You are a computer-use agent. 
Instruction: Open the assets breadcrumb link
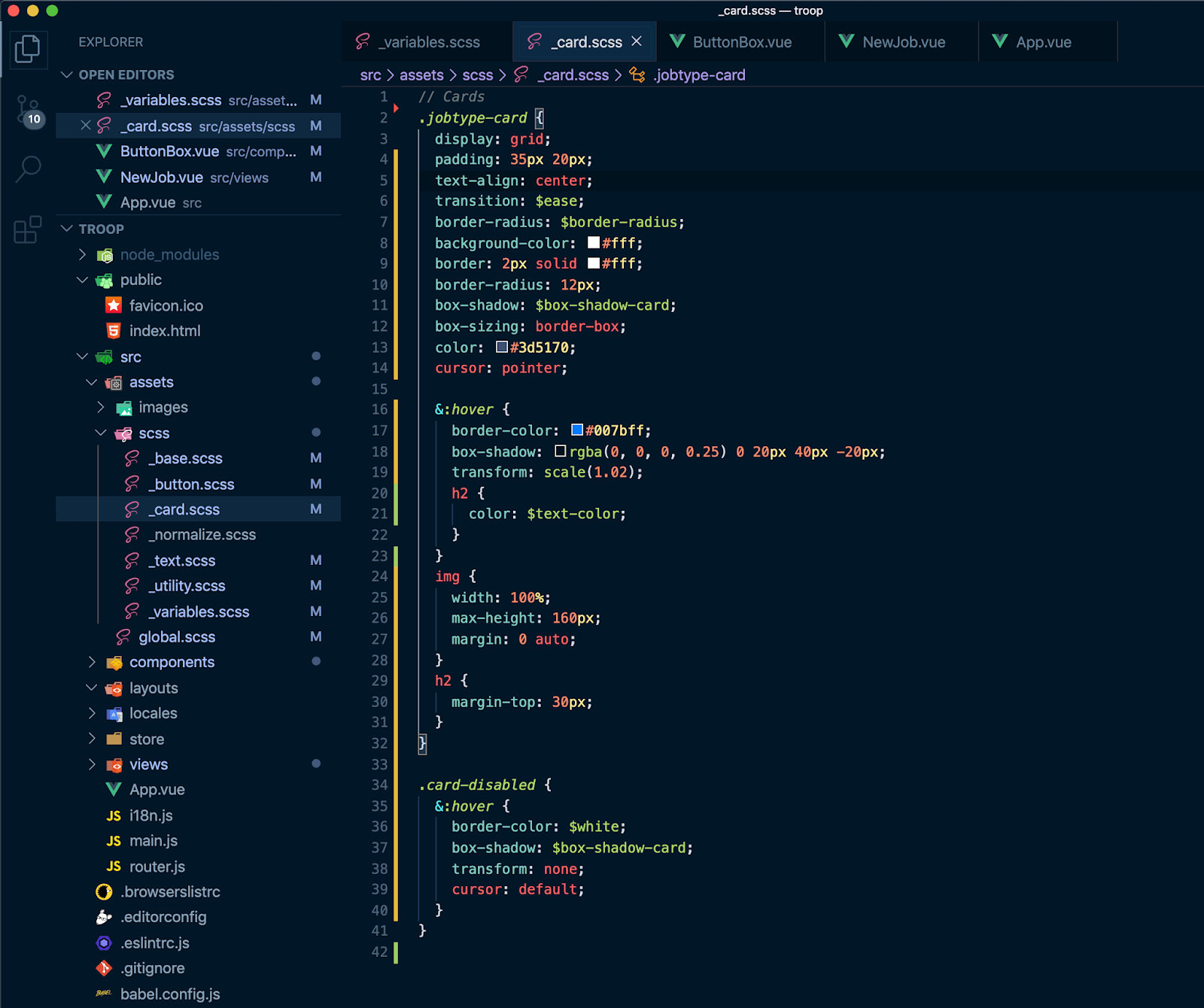pyautogui.click(x=421, y=75)
